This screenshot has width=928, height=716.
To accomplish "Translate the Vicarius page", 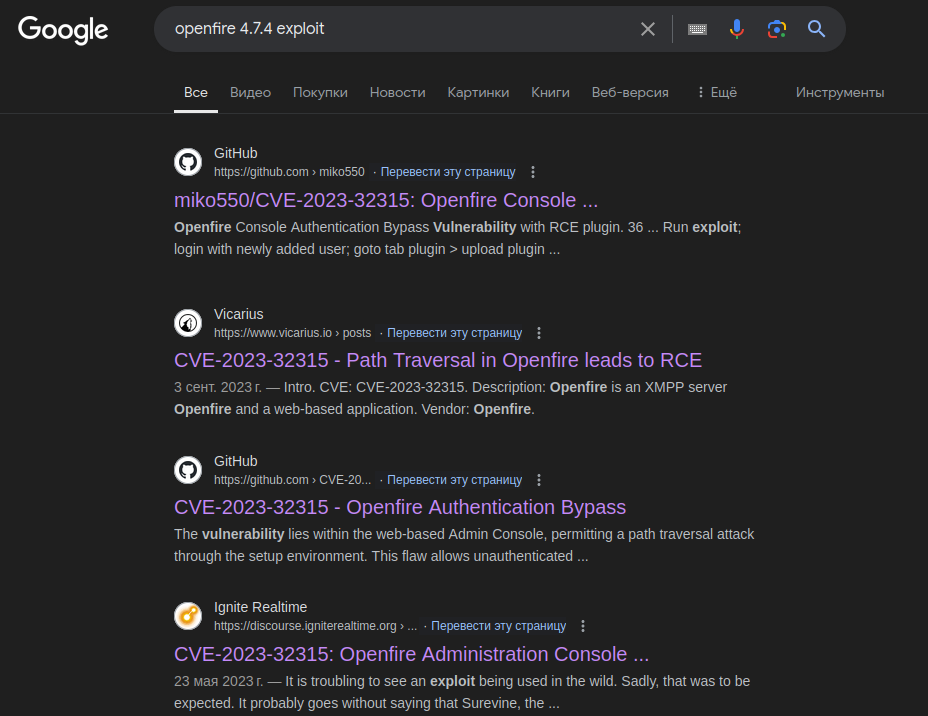I will tap(455, 333).
